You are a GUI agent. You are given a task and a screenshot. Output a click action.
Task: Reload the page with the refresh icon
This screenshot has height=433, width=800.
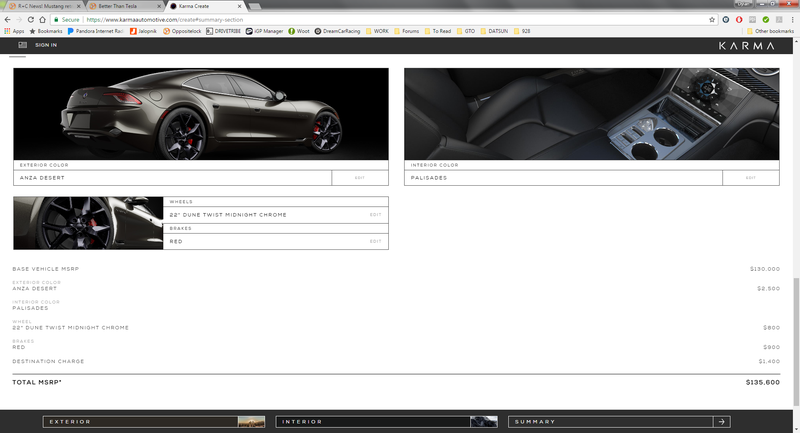point(31,19)
